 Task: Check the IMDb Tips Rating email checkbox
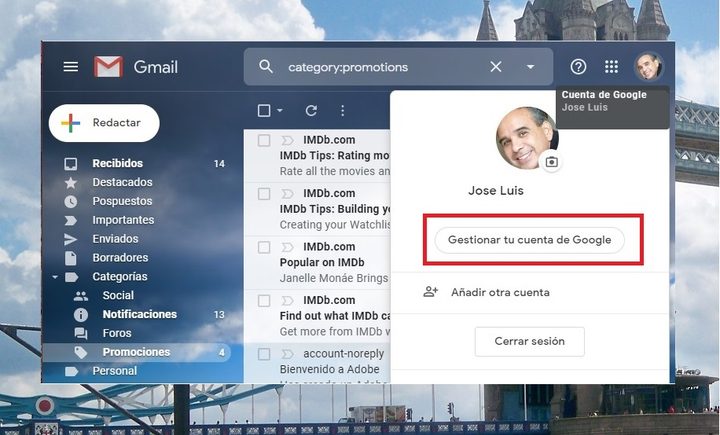tap(264, 140)
